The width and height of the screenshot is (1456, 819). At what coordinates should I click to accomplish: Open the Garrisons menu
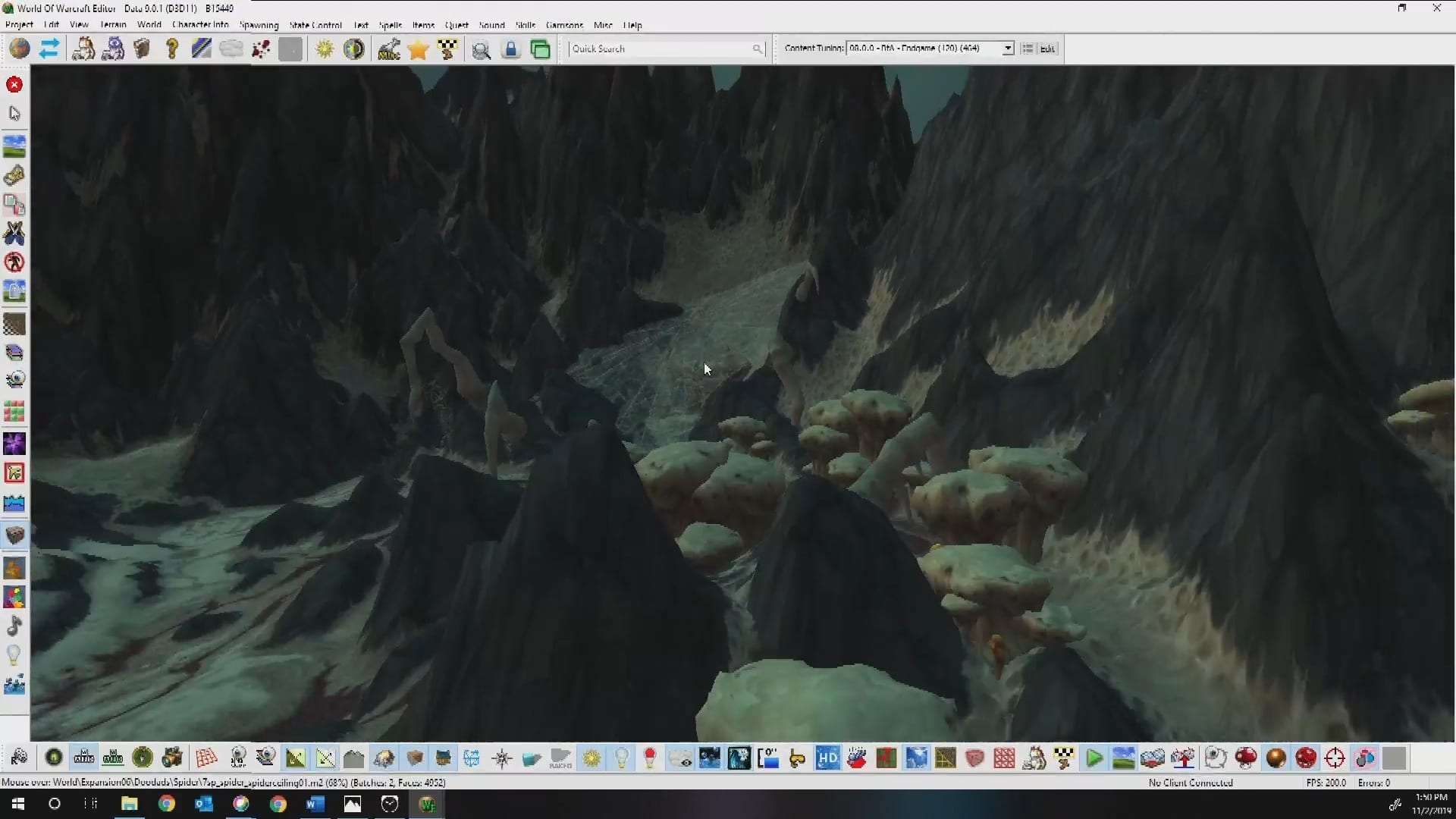(x=564, y=25)
